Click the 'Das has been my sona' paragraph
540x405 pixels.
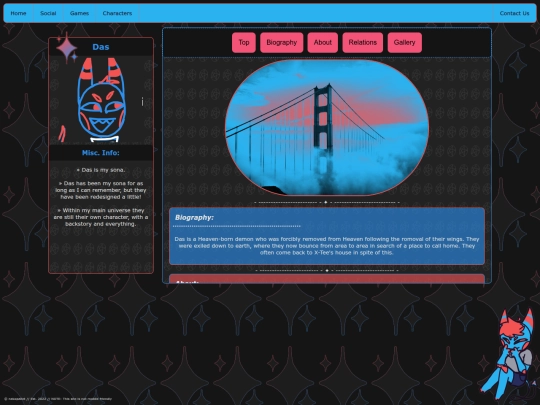(x=101, y=190)
